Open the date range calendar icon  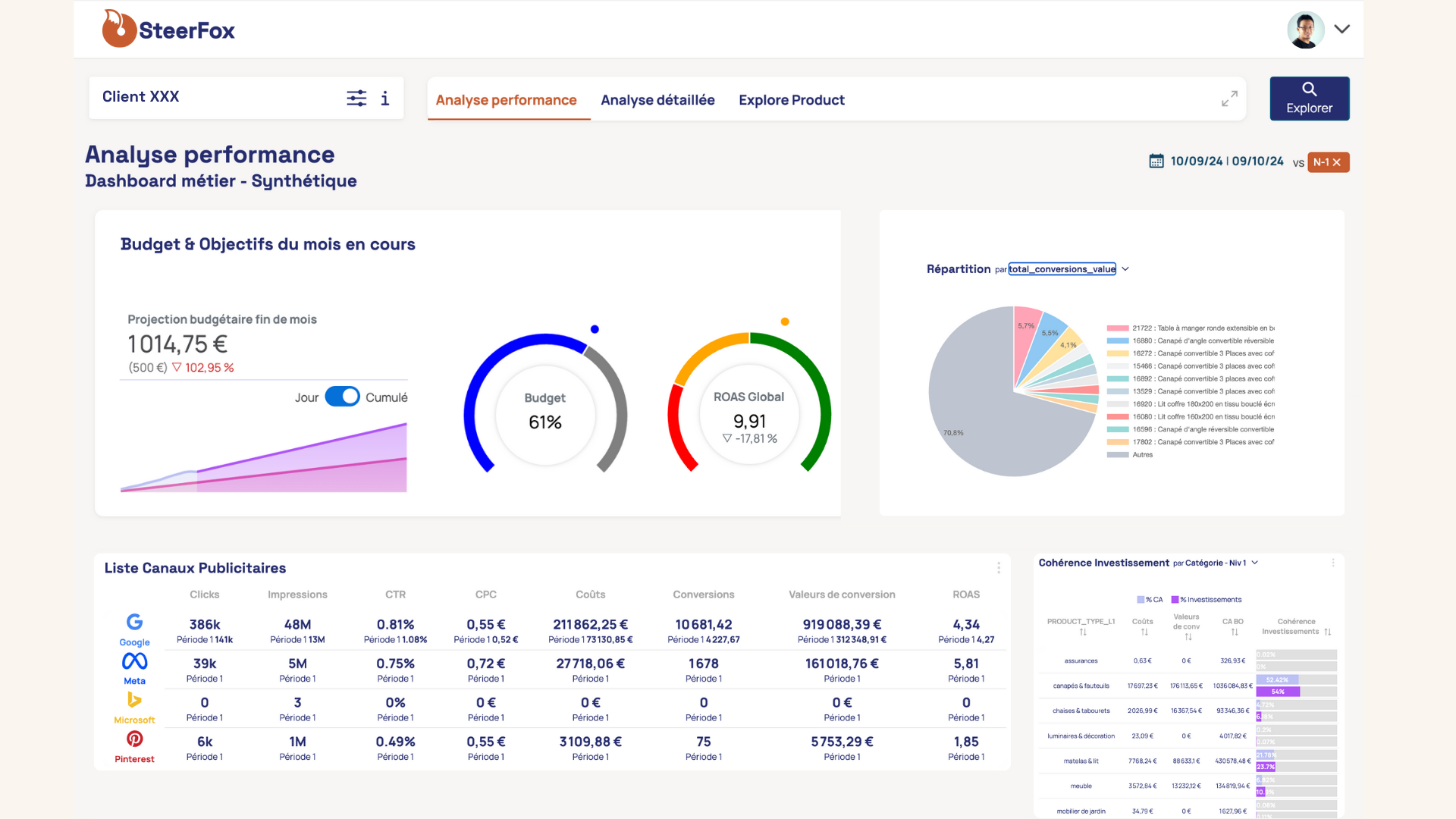pos(1156,162)
